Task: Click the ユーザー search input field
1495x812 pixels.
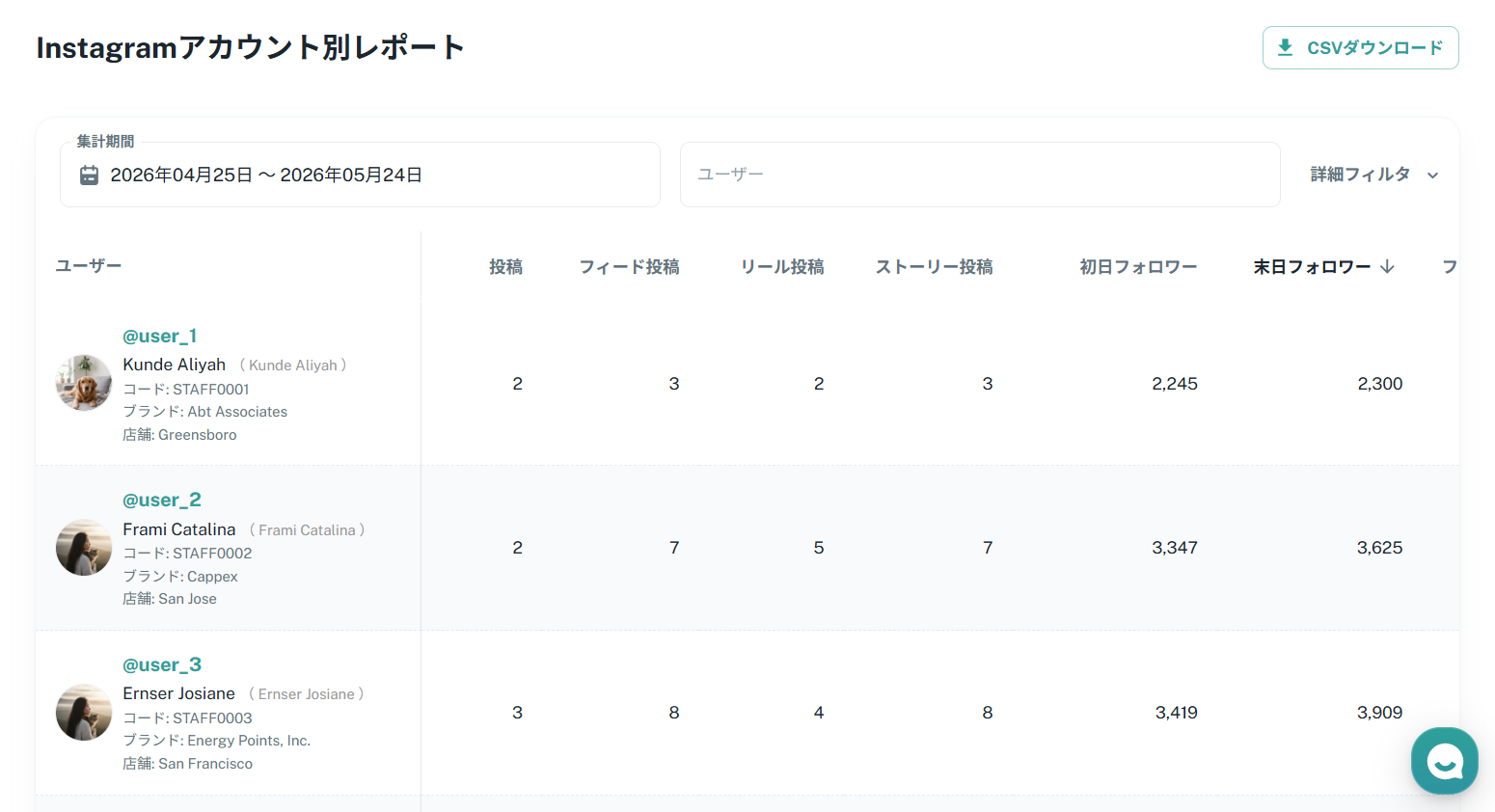Action: point(980,175)
